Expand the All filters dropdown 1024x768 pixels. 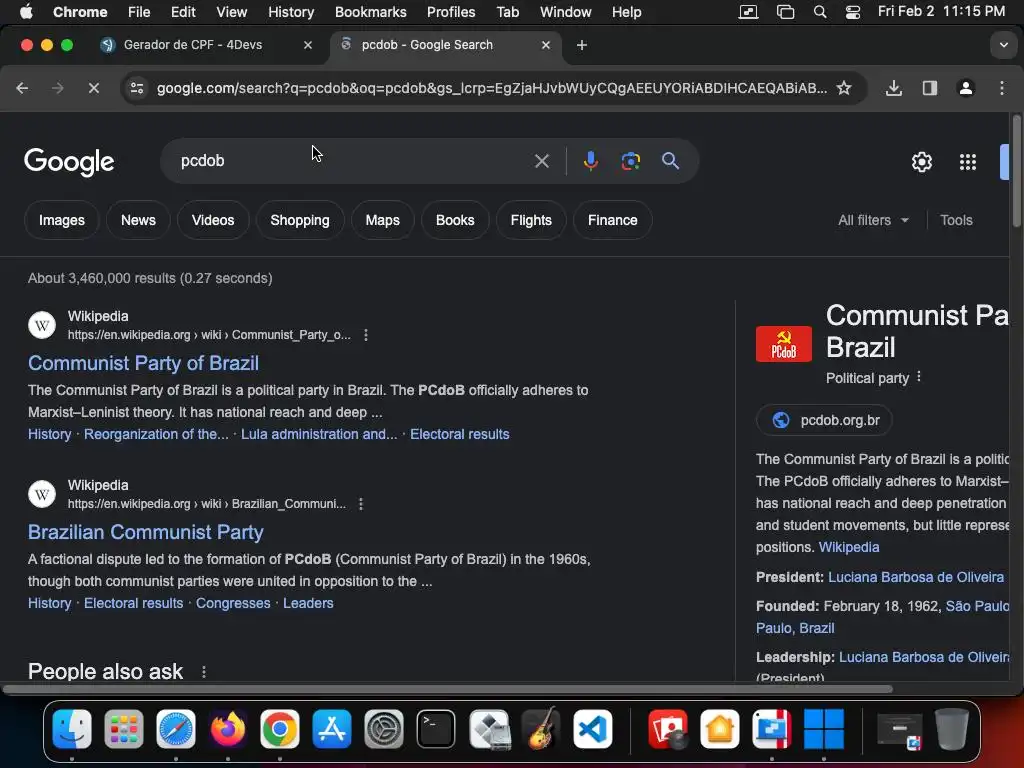[873, 220]
